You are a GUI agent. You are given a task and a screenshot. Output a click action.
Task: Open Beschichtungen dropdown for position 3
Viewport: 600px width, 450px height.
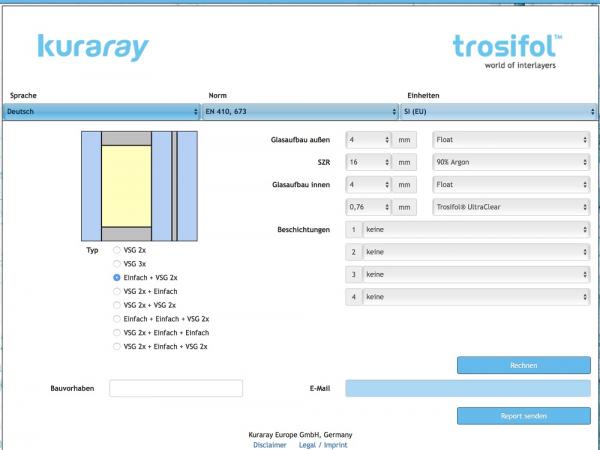pos(476,274)
